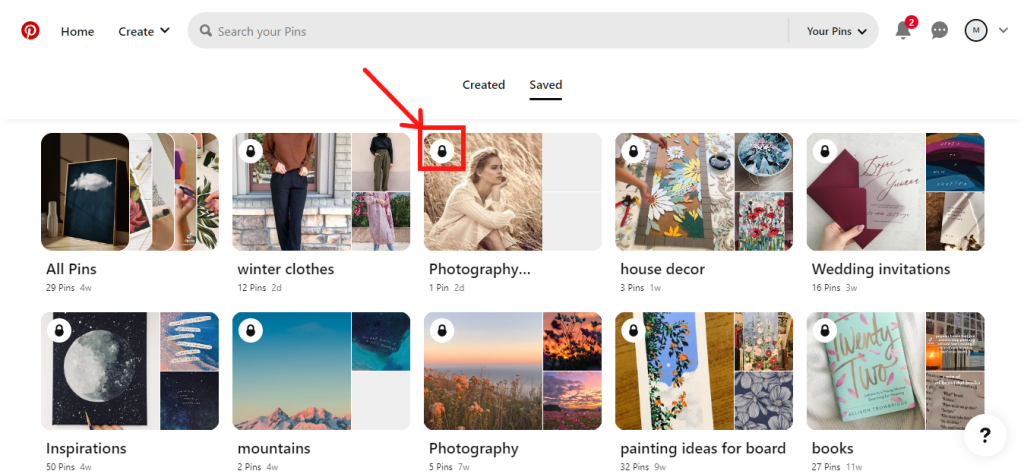Click the lock icon on house decor board
The image size is (1024, 474).
(x=633, y=151)
